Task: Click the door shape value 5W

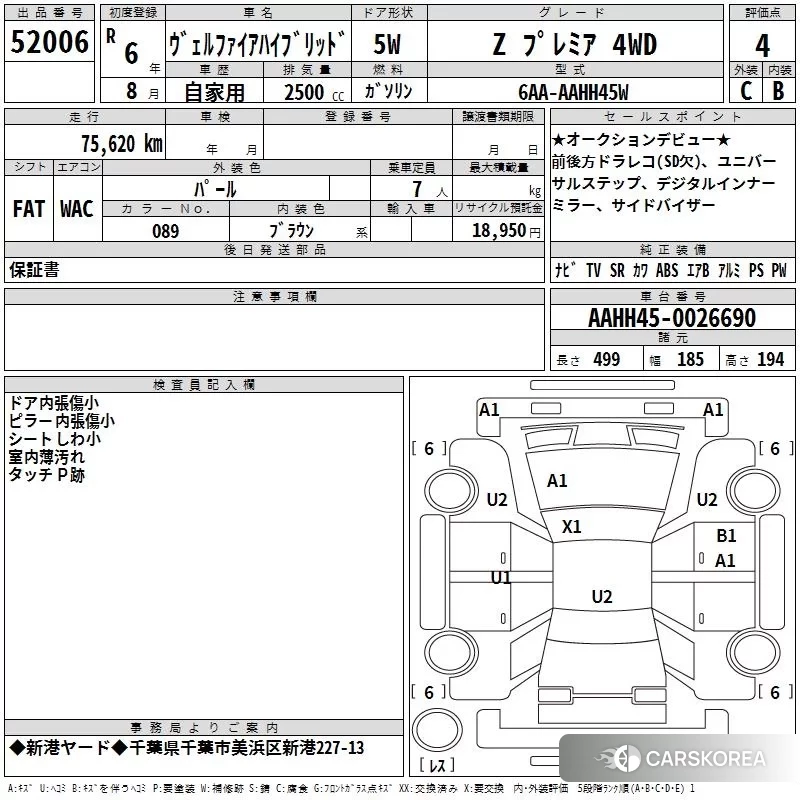Action: click(387, 44)
